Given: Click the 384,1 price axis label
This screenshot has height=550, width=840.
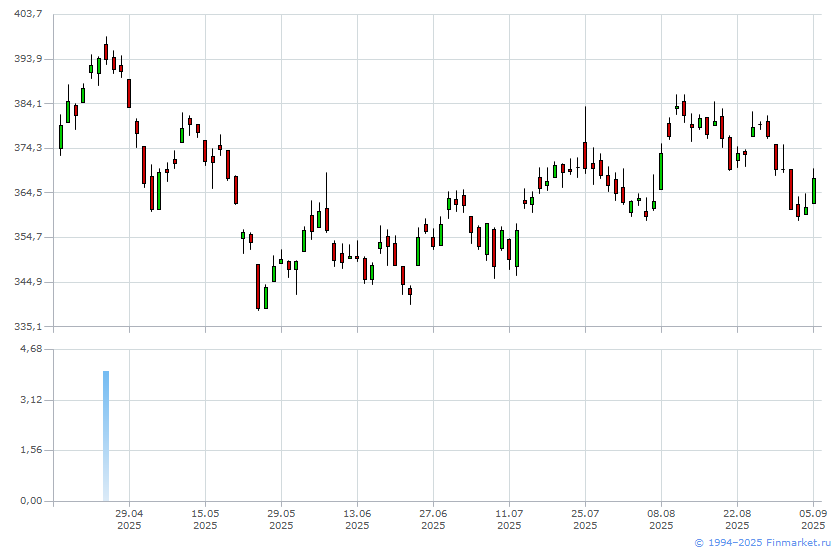Looking at the screenshot, I should 28,103.
